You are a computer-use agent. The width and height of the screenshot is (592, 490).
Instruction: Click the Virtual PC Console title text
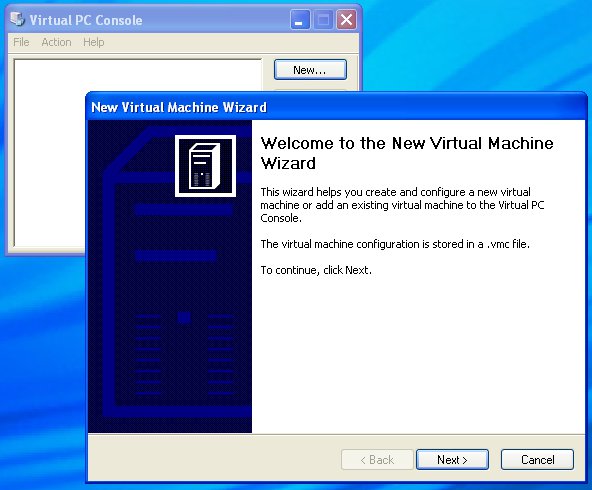point(86,20)
